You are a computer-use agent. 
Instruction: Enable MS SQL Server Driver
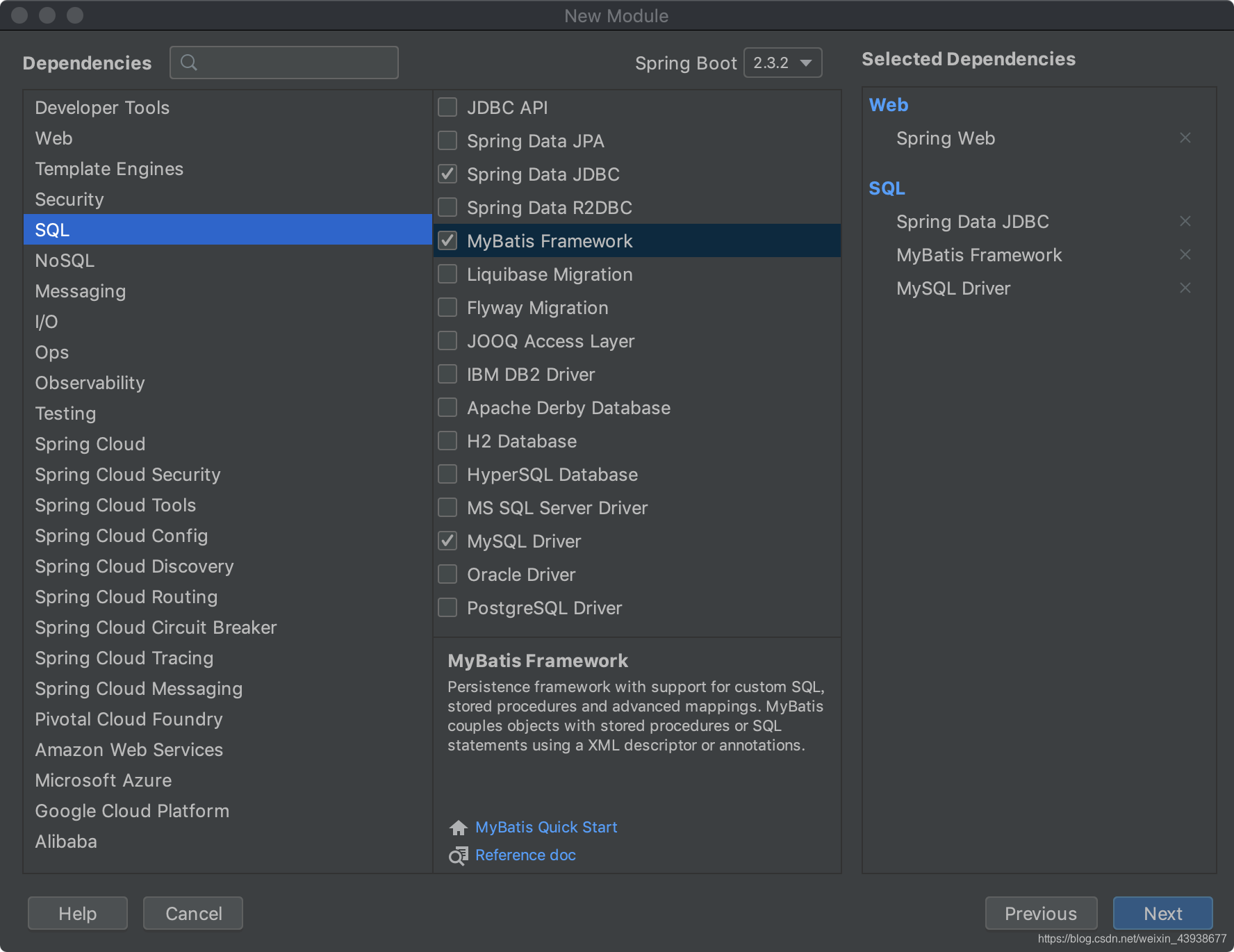447,507
